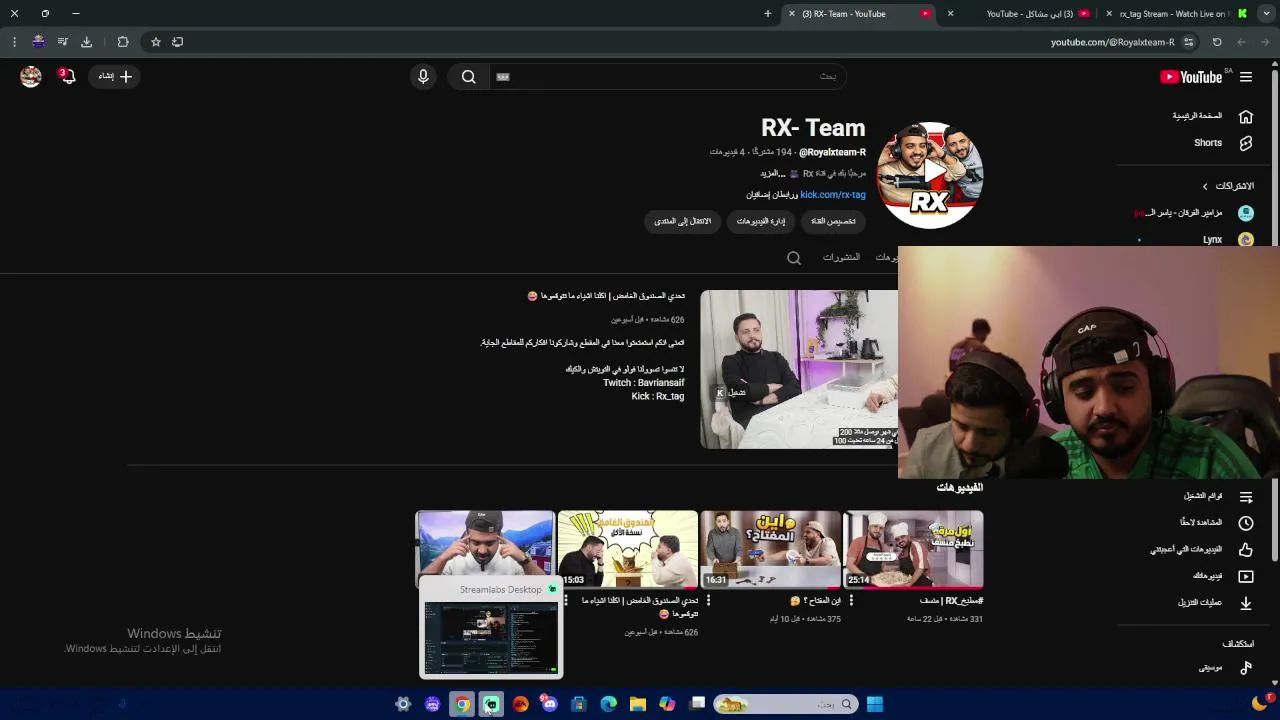The width and height of the screenshot is (1280, 720).
Task: Open Music in the Explore section
Action: pyautogui.click(x=1226, y=668)
